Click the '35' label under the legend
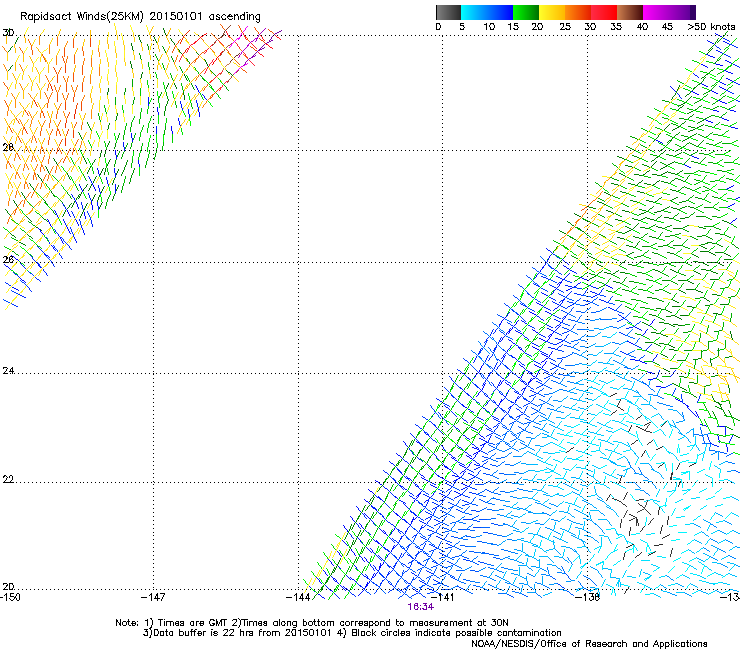Screen dimensions: 740x650 click(616, 27)
